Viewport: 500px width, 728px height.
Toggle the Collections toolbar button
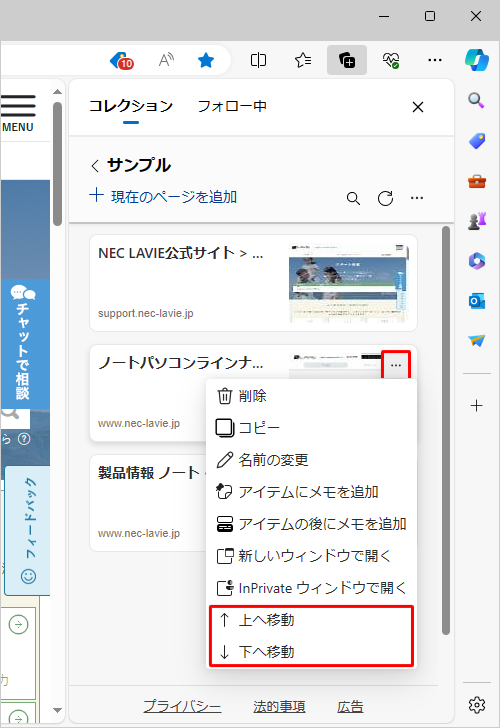pos(347,60)
